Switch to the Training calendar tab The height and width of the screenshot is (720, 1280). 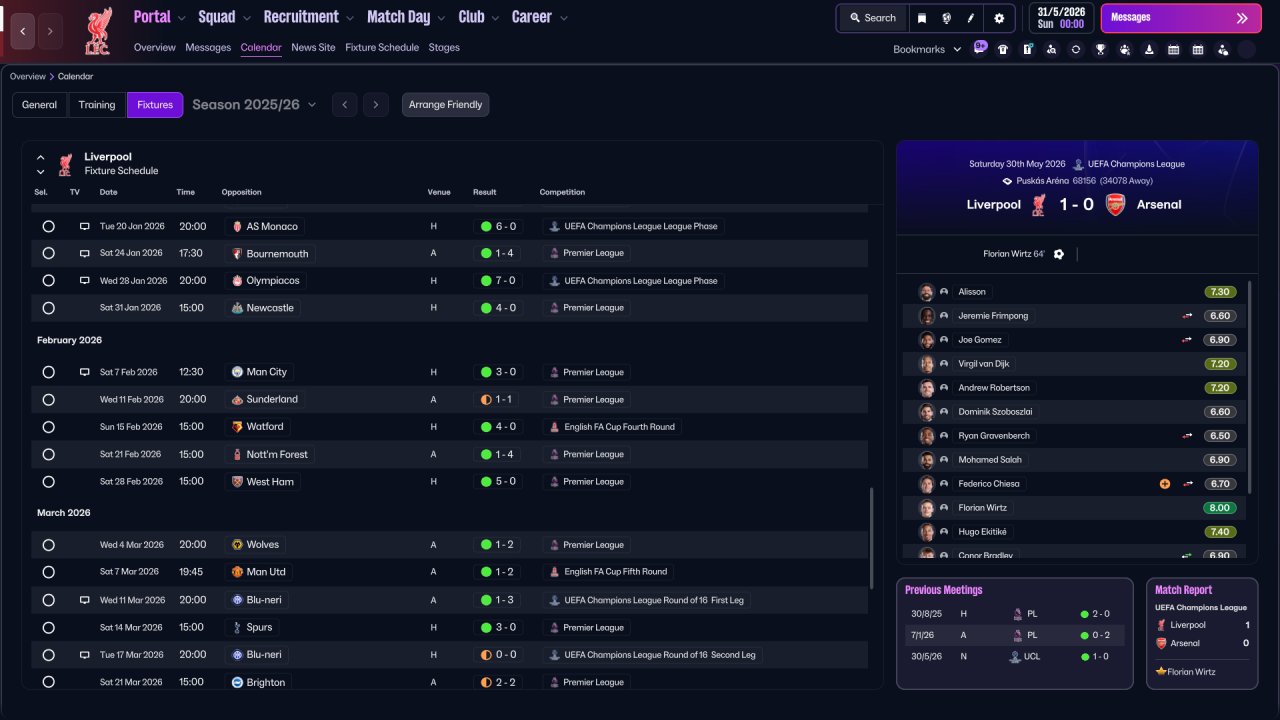97,105
